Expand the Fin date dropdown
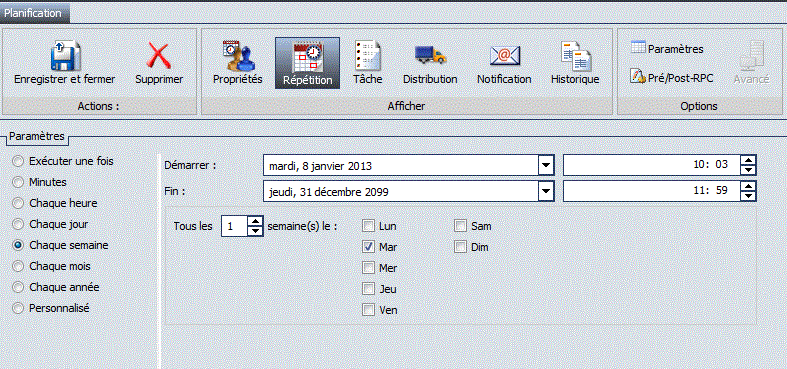 coord(546,191)
